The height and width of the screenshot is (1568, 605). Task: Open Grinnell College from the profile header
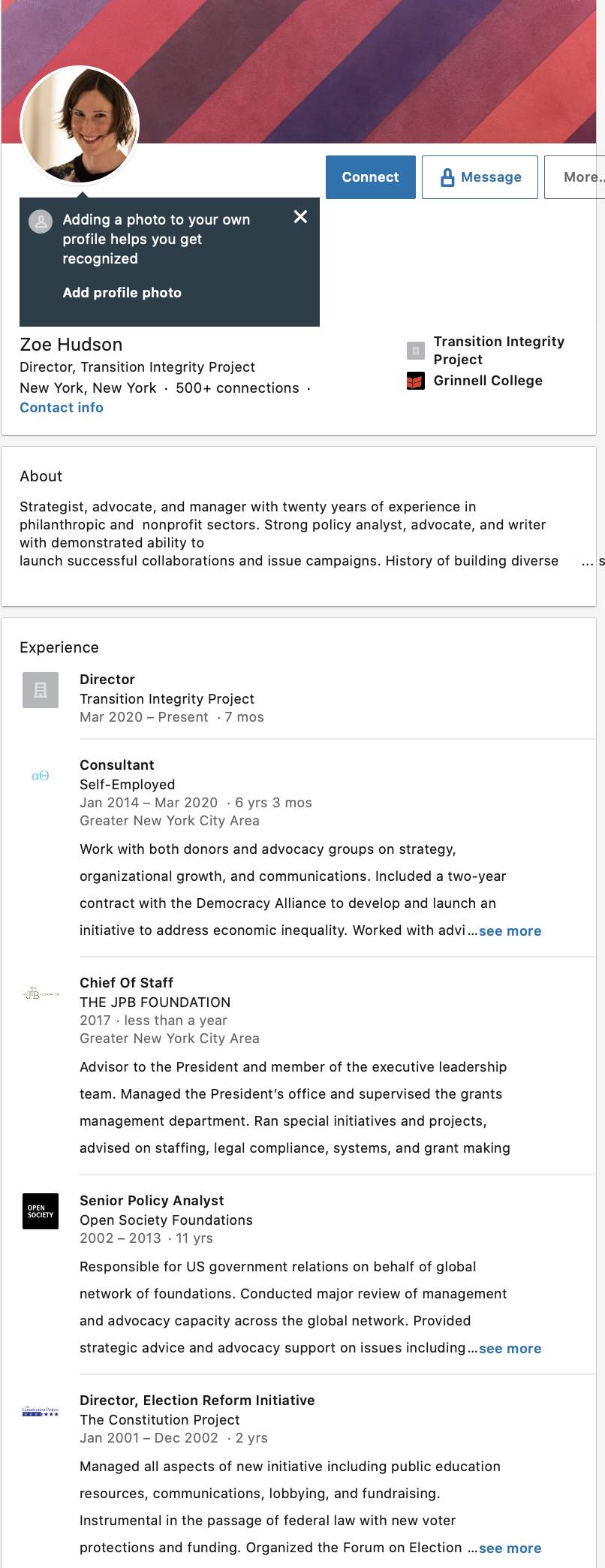(488, 381)
